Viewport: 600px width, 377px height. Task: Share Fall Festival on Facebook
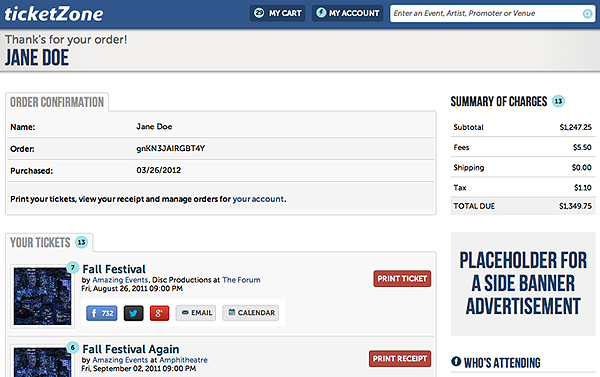pyautogui.click(x=101, y=313)
